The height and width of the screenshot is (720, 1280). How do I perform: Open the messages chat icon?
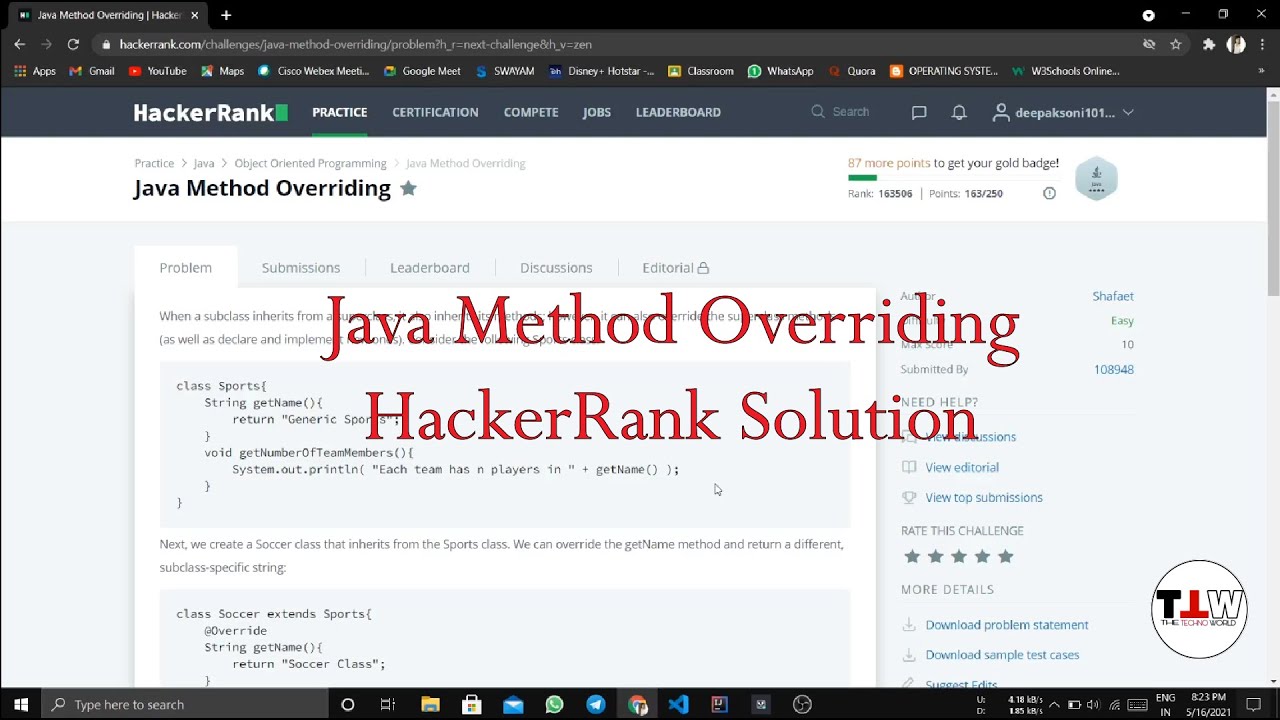[x=919, y=112]
